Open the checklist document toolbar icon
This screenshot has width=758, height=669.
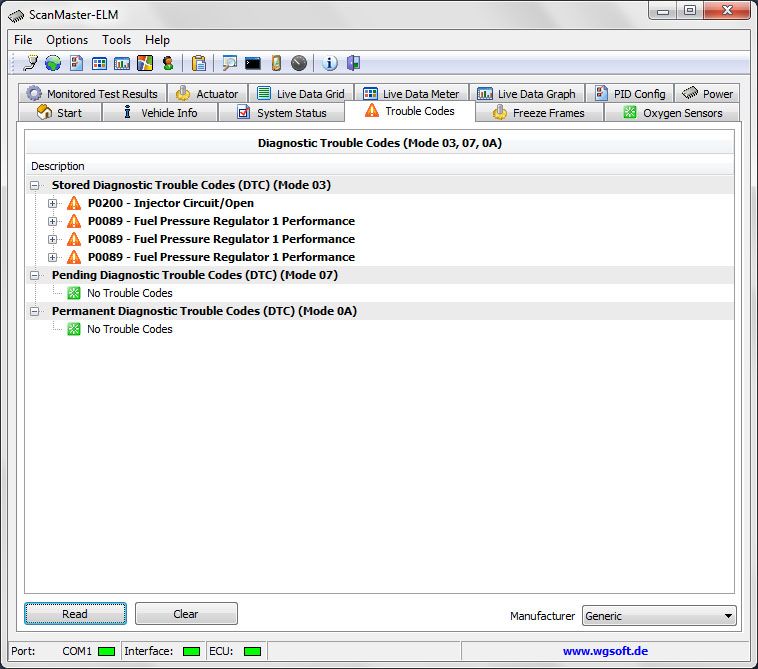76,63
